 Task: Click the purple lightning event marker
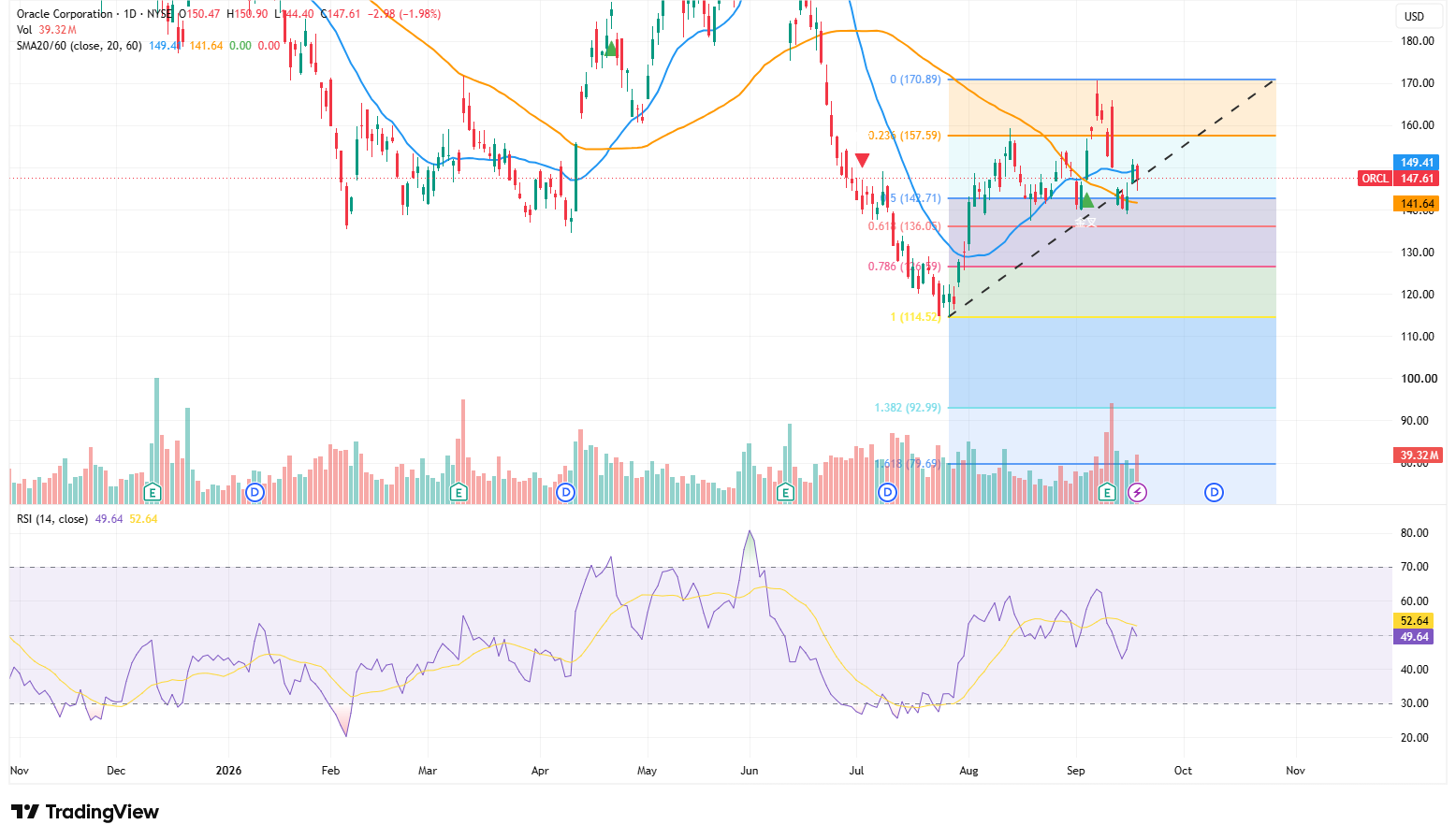(1137, 492)
